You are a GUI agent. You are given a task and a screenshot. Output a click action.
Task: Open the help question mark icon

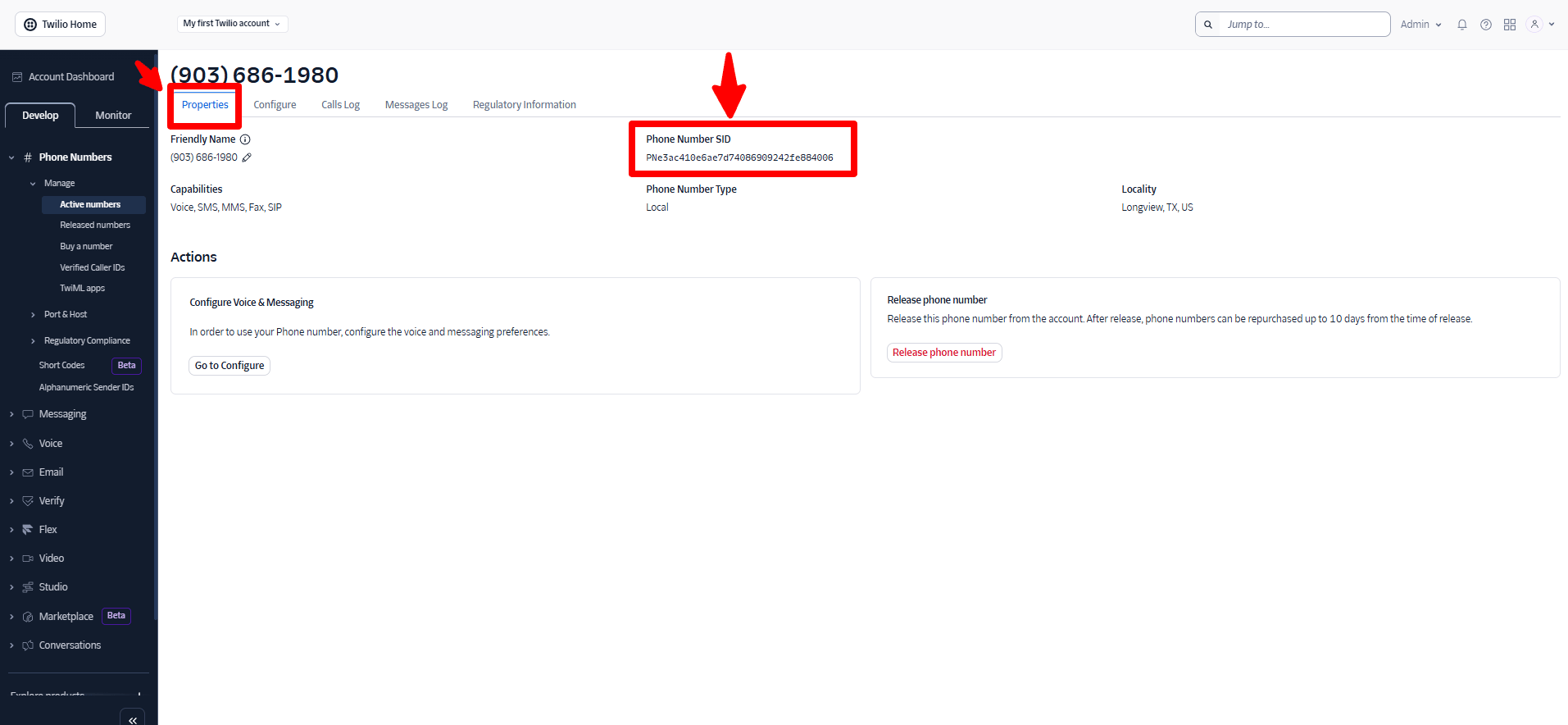click(x=1485, y=25)
